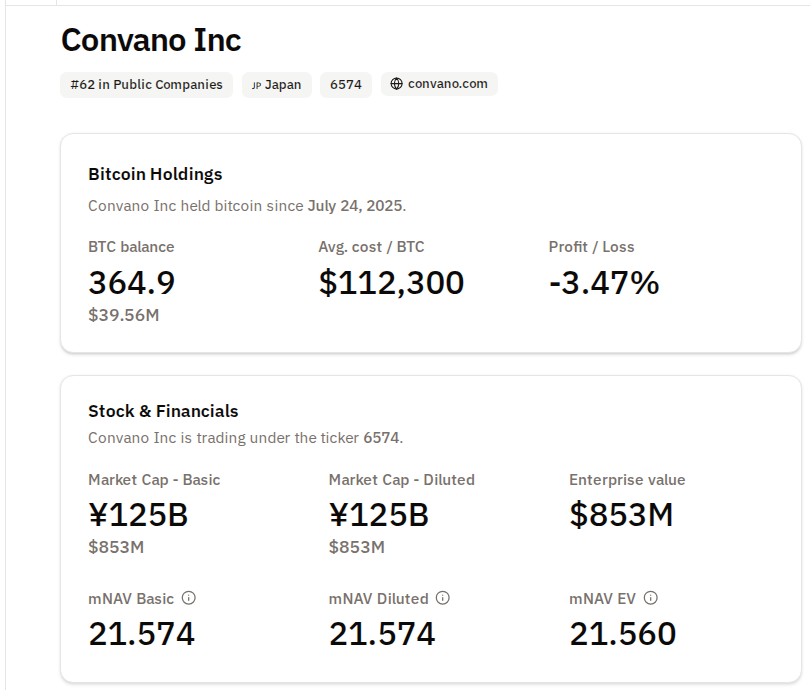Click the -3.47% Profit / Loss figure
The image size is (810, 690).
604,283
